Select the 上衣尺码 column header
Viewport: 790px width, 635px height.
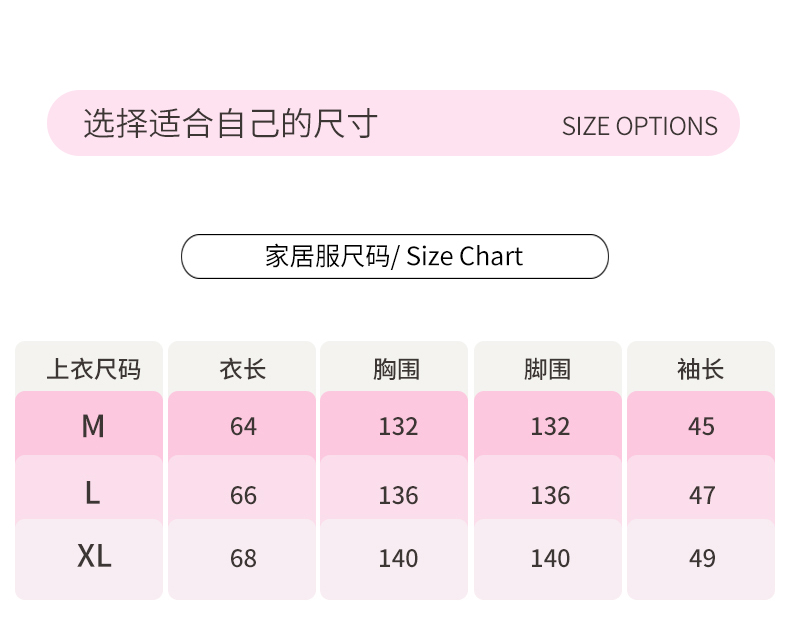(93, 369)
